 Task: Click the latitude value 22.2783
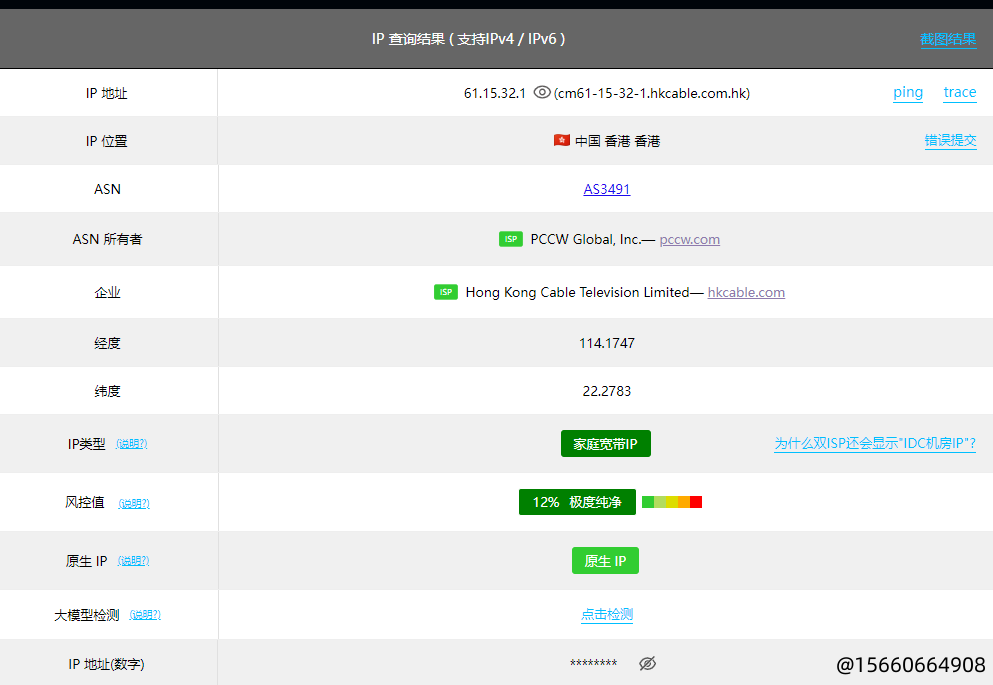(607, 391)
